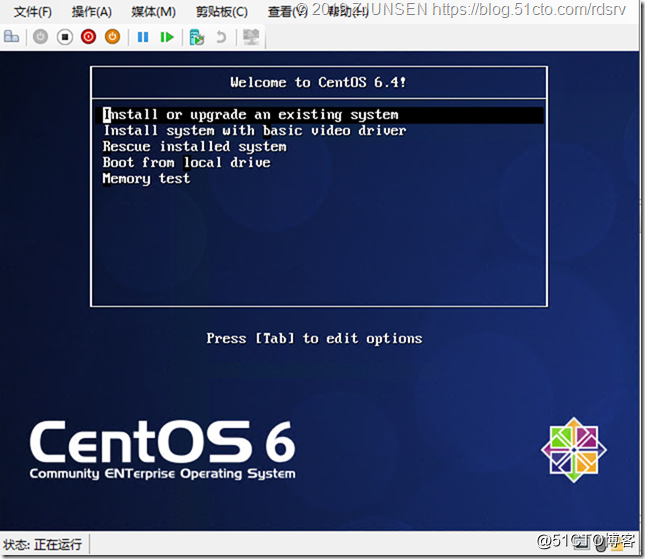The height and width of the screenshot is (559, 645).
Task: Select 'Install or upgrade an existing system'
Action: (319, 115)
